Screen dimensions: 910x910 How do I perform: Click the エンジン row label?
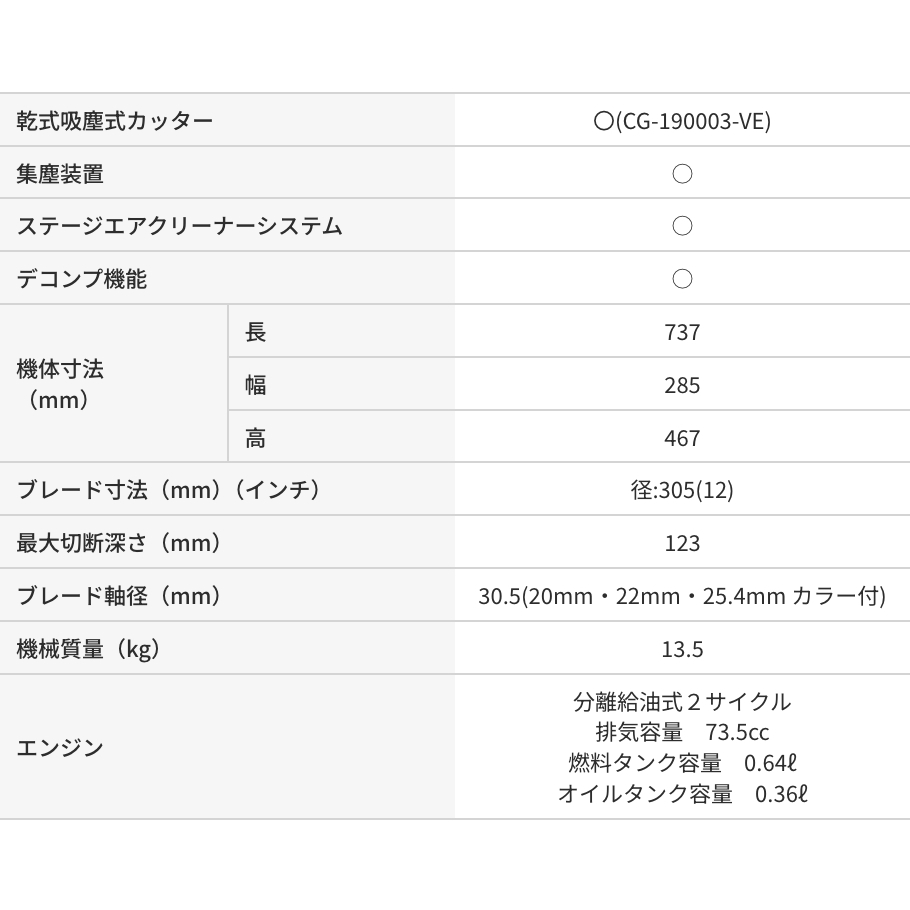60,747
